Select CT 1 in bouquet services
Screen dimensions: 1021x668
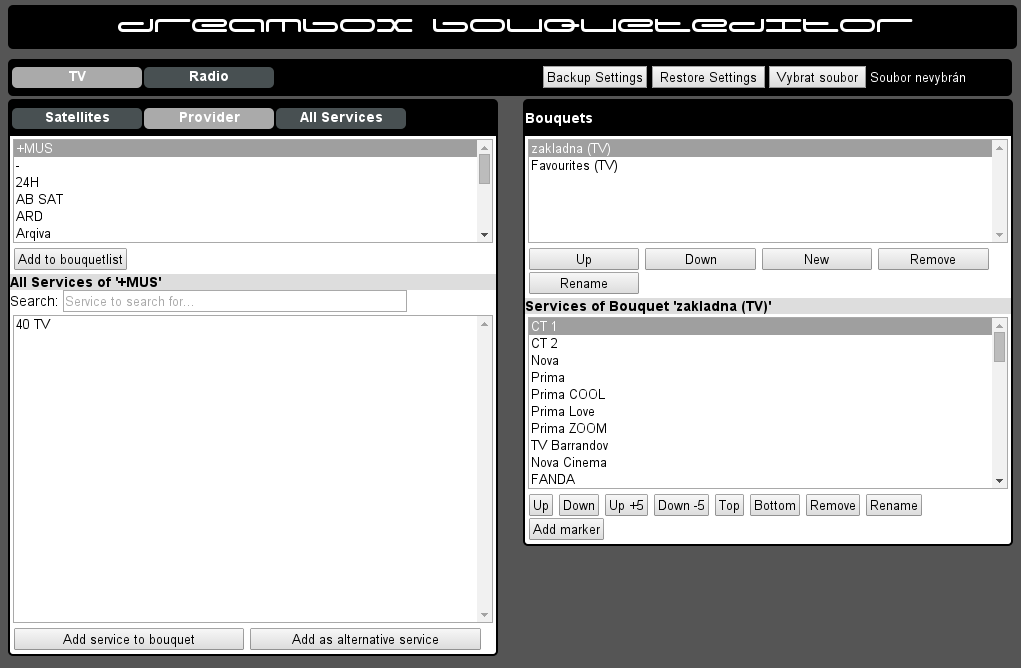pyautogui.click(x=760, y=326)
